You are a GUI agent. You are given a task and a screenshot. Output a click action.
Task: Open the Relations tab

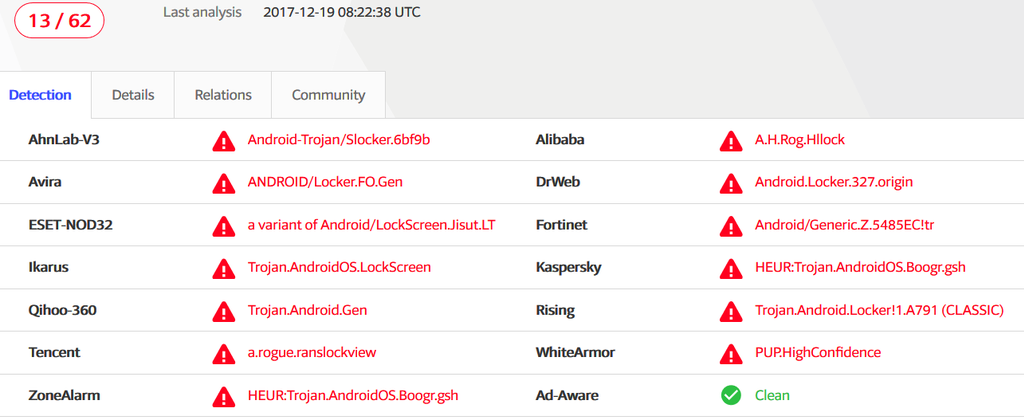223,95
